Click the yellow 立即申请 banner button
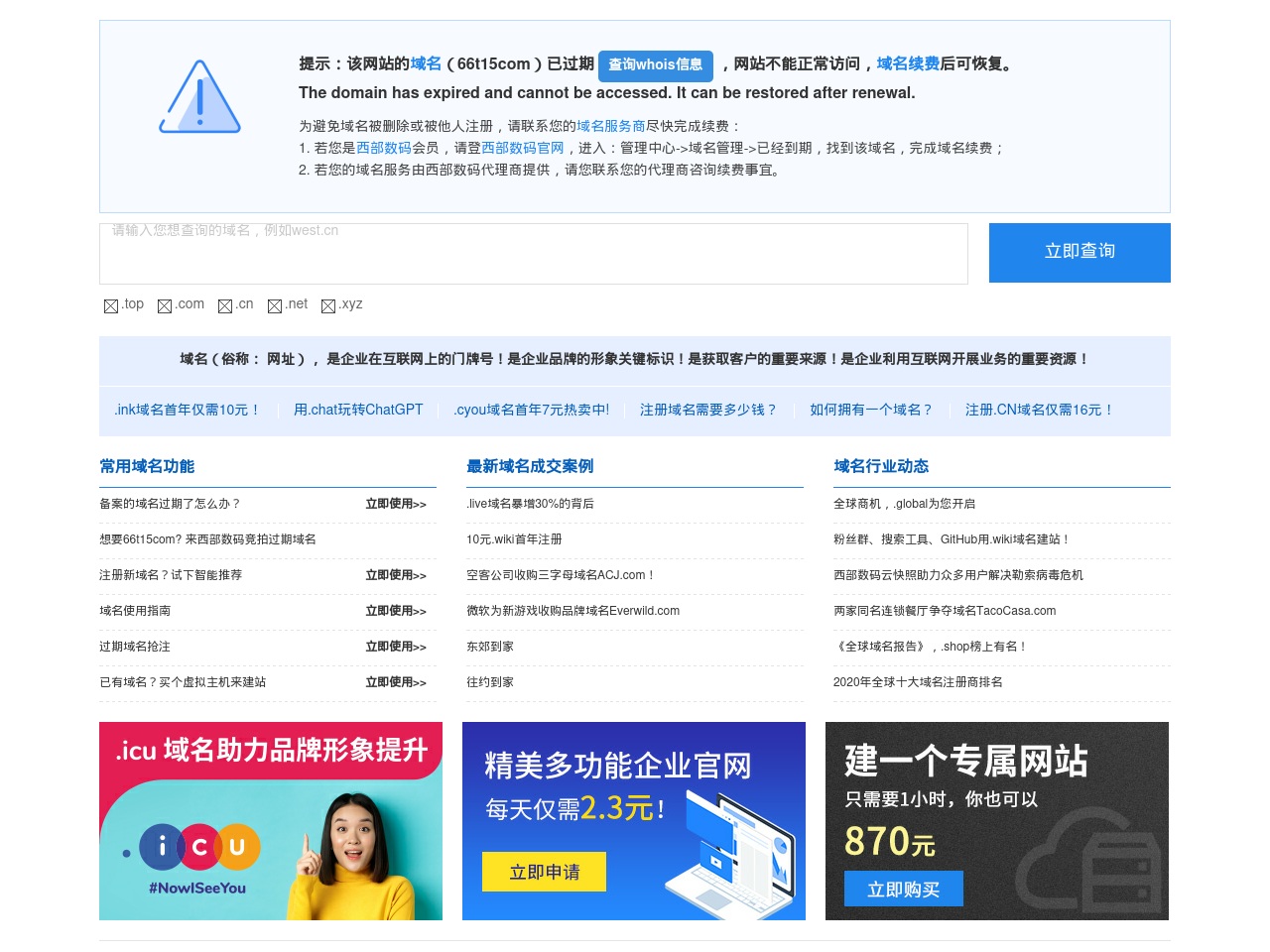 coord(544,873)
